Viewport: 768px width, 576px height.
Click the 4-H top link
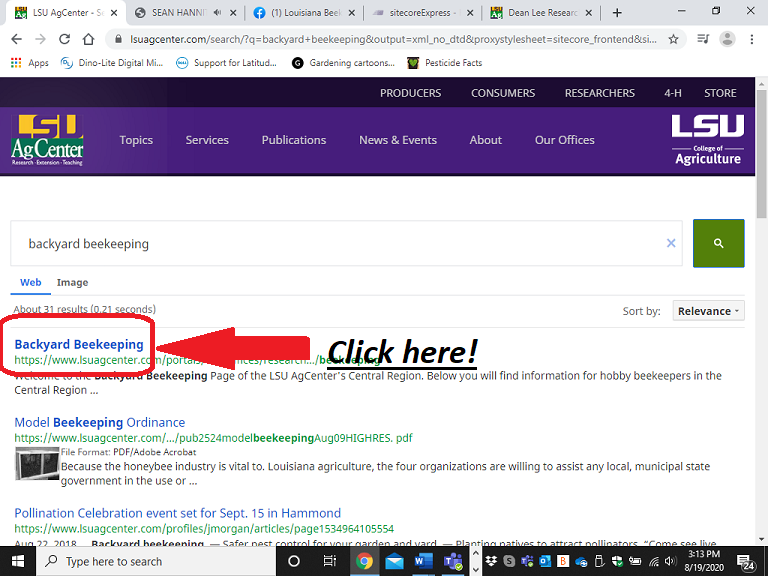(672, 93)
